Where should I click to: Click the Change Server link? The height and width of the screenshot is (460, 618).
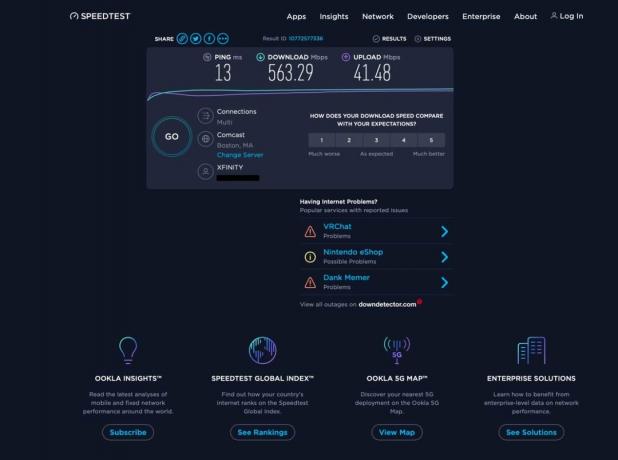coord(240,155)
